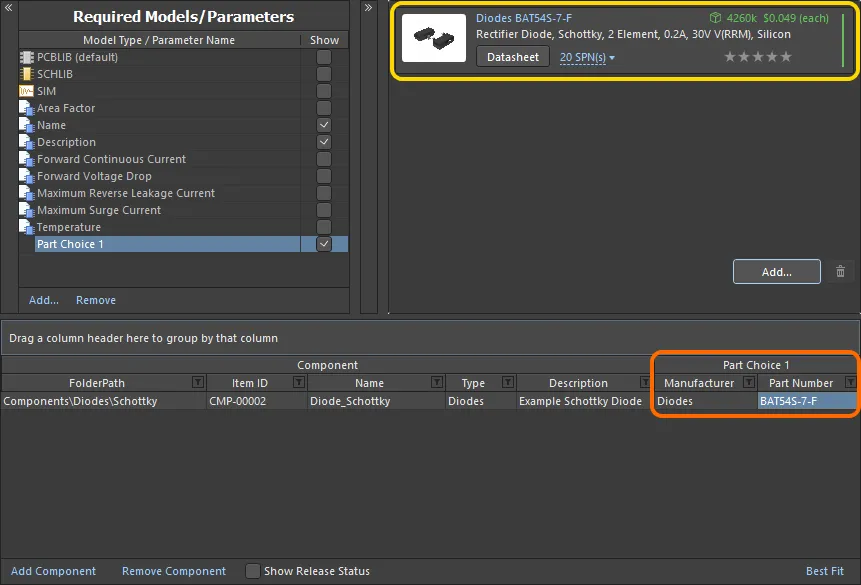This screenshot has height=585, width=861.
Task: Open the Datasheet for BAT54S-7-F
Action: 513,57
